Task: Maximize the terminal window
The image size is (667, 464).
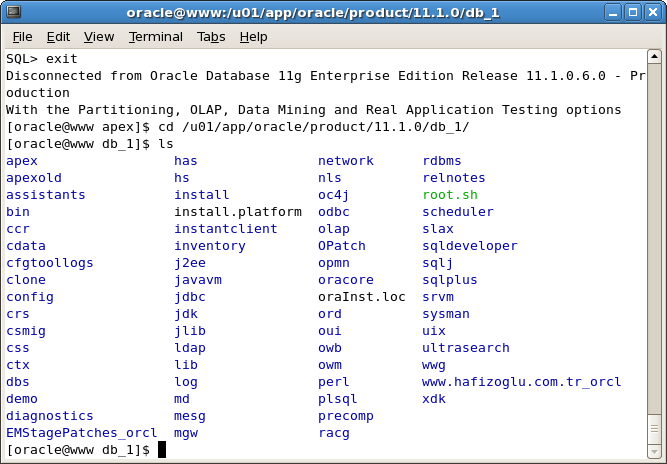Action: pyautogui.click(x=630, y=12)
